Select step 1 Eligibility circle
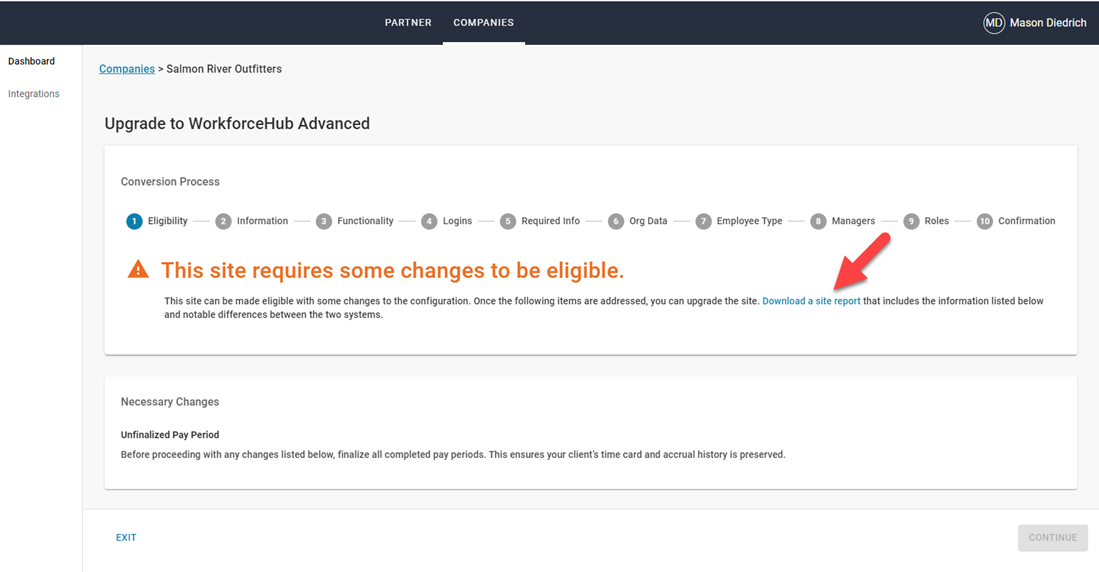 click(x=134, y=221)
